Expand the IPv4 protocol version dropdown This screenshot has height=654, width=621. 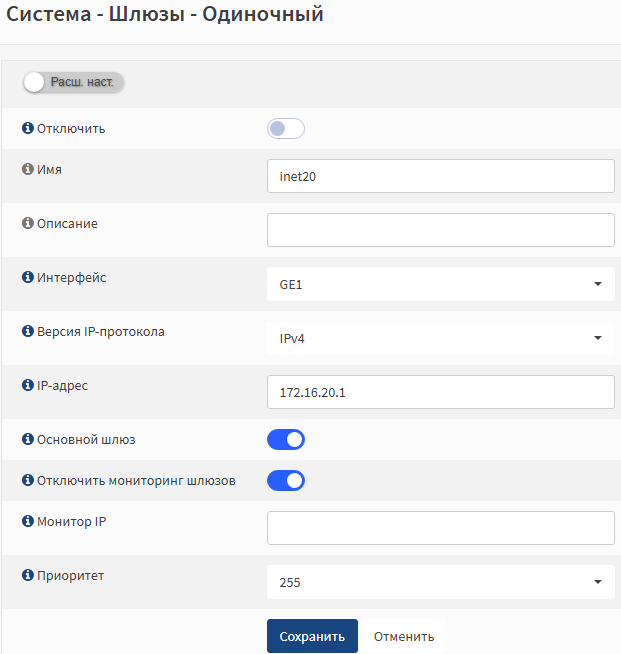point(440,338)
